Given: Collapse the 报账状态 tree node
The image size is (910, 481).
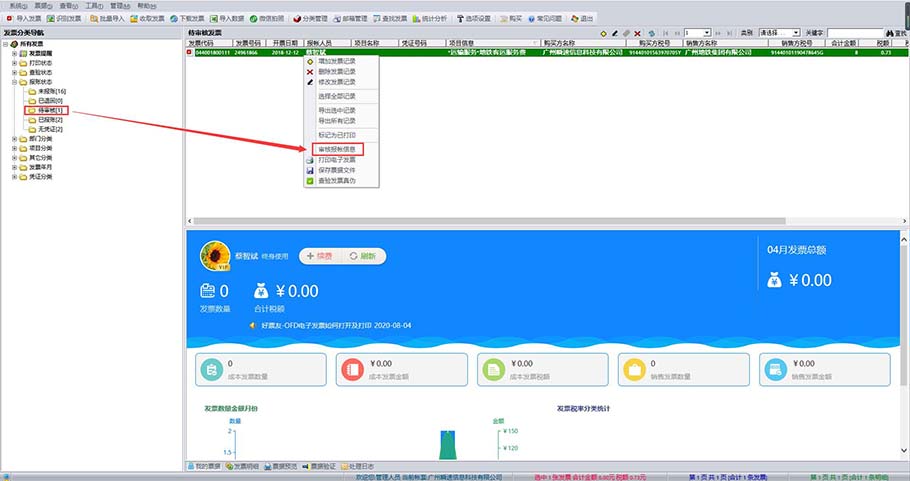Looking at the screenshot, I should click(x=15, y=82).
